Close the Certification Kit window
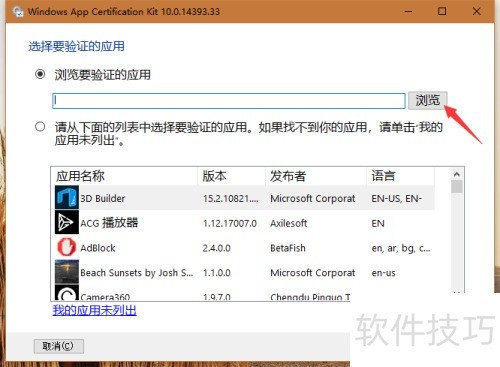The width and height of the screenshot is (500, 367). [477, 11]
